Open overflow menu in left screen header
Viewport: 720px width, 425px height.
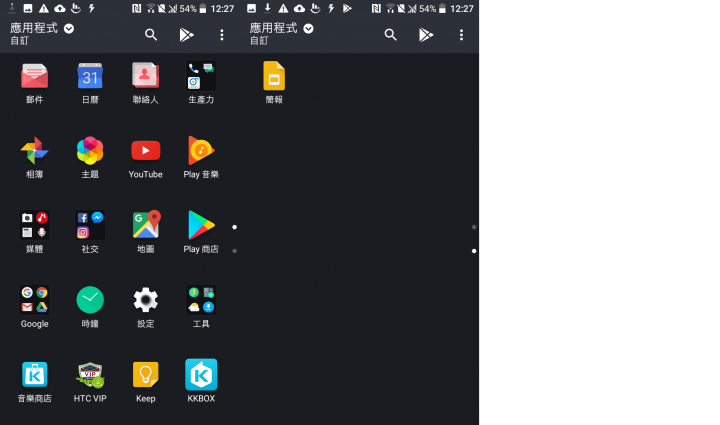222,35
